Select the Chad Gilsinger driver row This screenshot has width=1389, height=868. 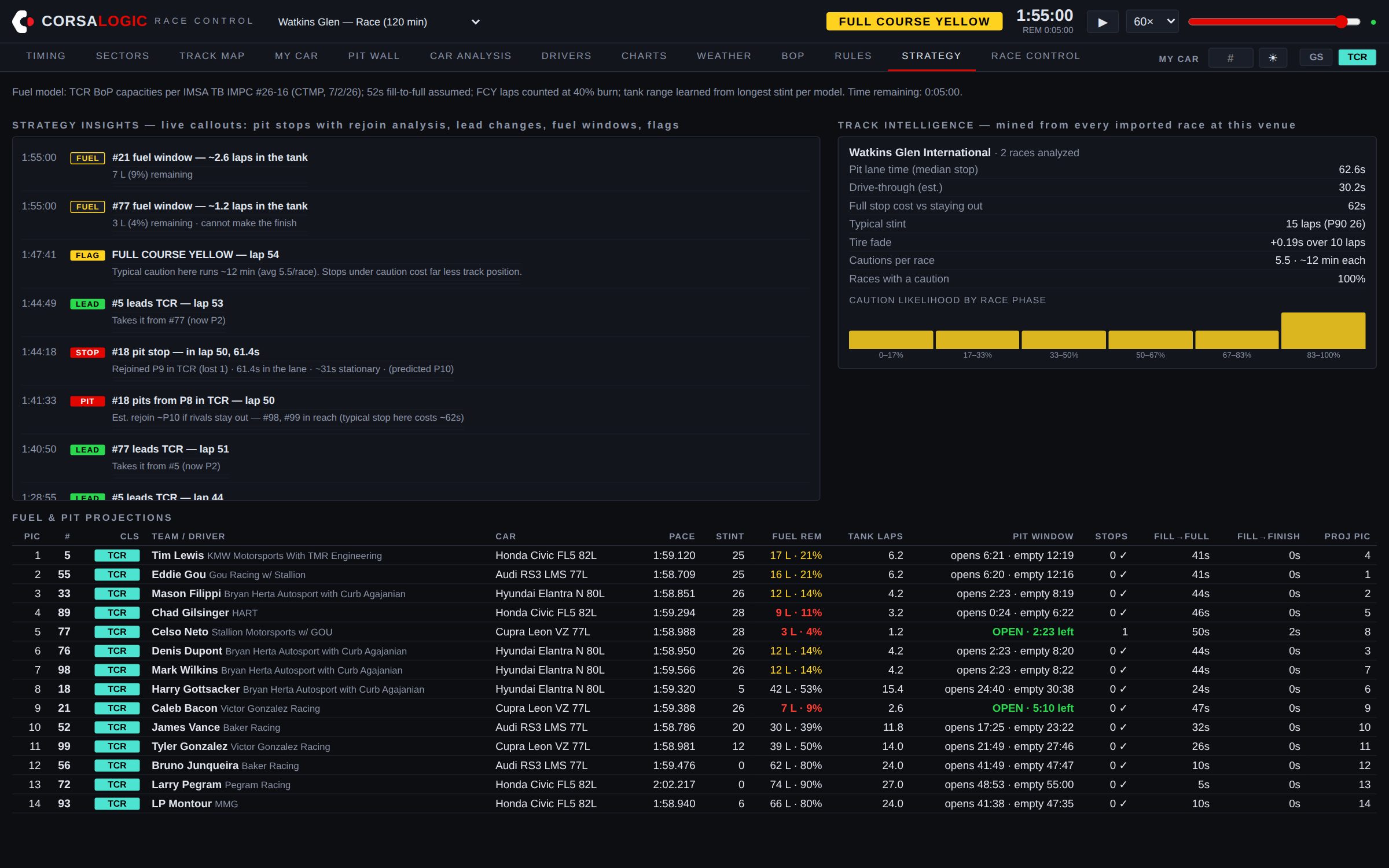click(x=694, y=613)
